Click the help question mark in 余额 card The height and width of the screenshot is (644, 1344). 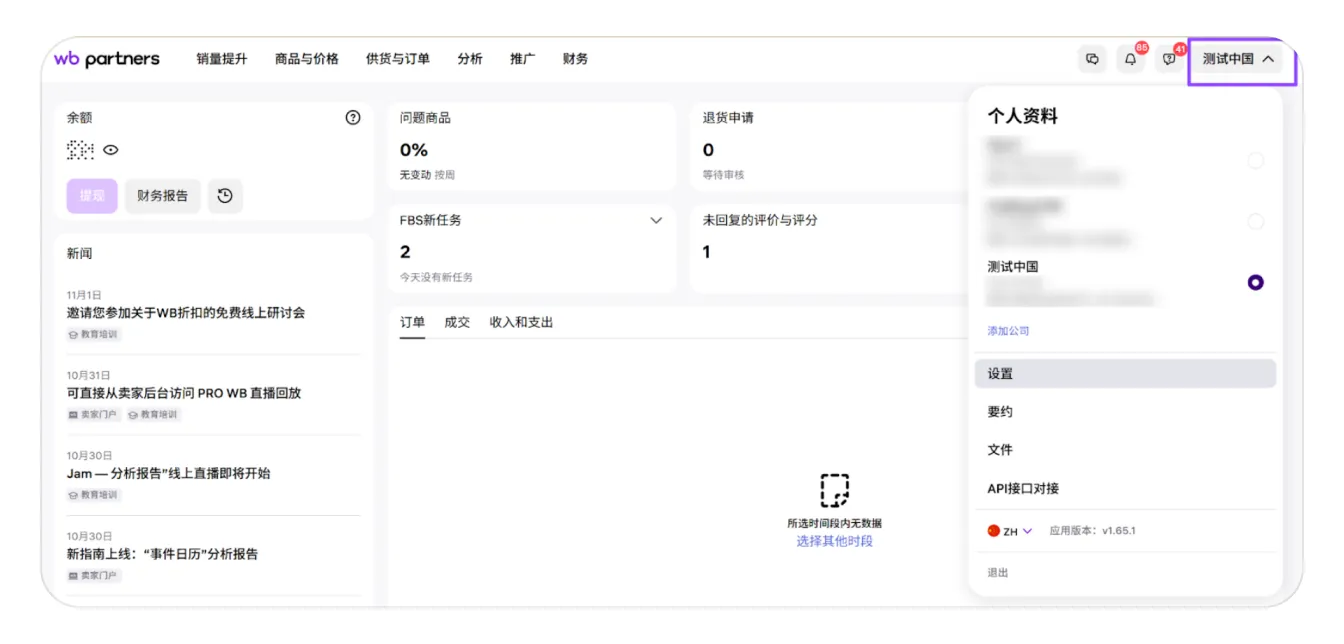353,118
